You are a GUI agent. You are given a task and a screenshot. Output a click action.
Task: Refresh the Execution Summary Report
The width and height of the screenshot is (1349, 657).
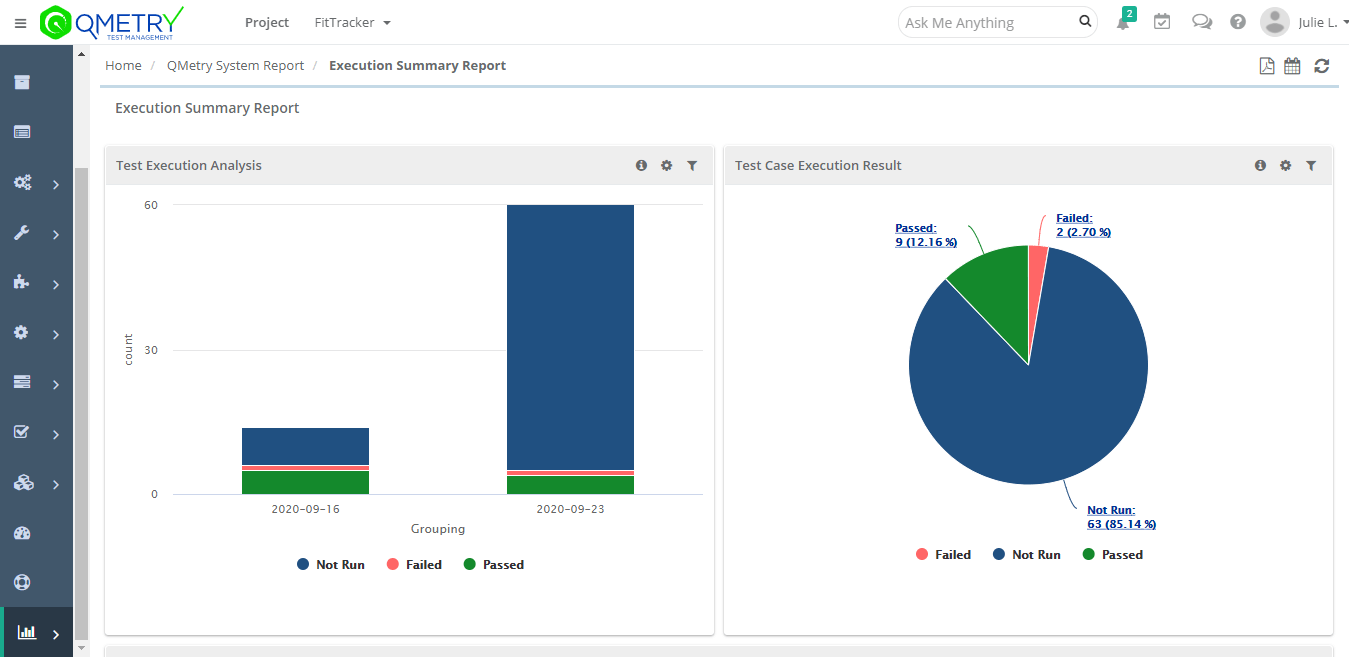pyautogui.click(x=1320, y=65)
